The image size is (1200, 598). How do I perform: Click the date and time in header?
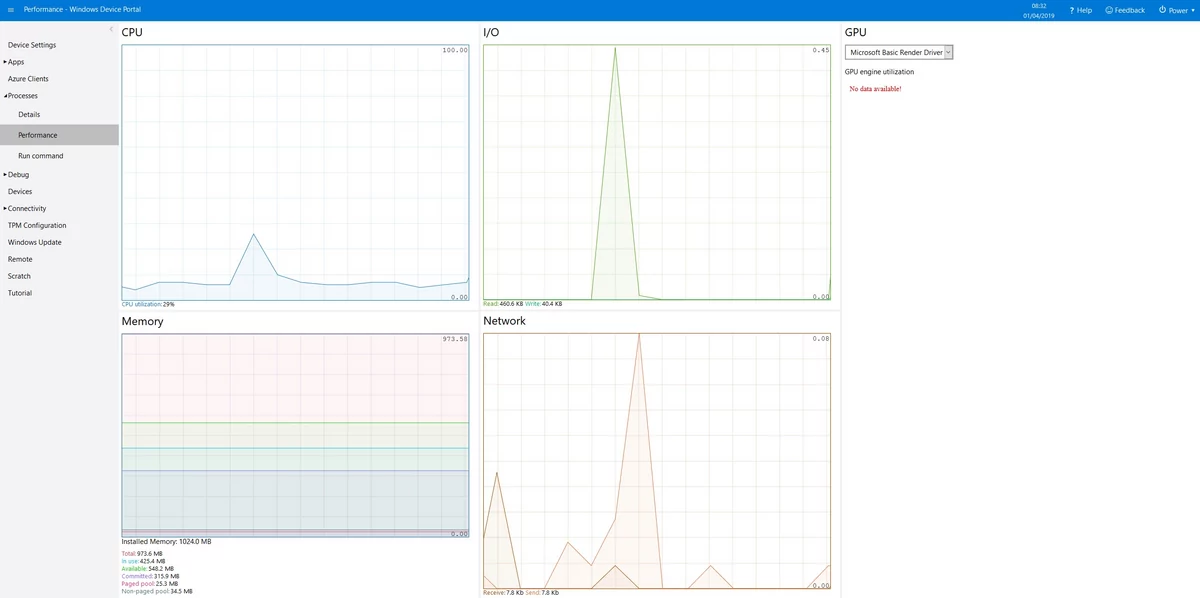coord(1038,10)
